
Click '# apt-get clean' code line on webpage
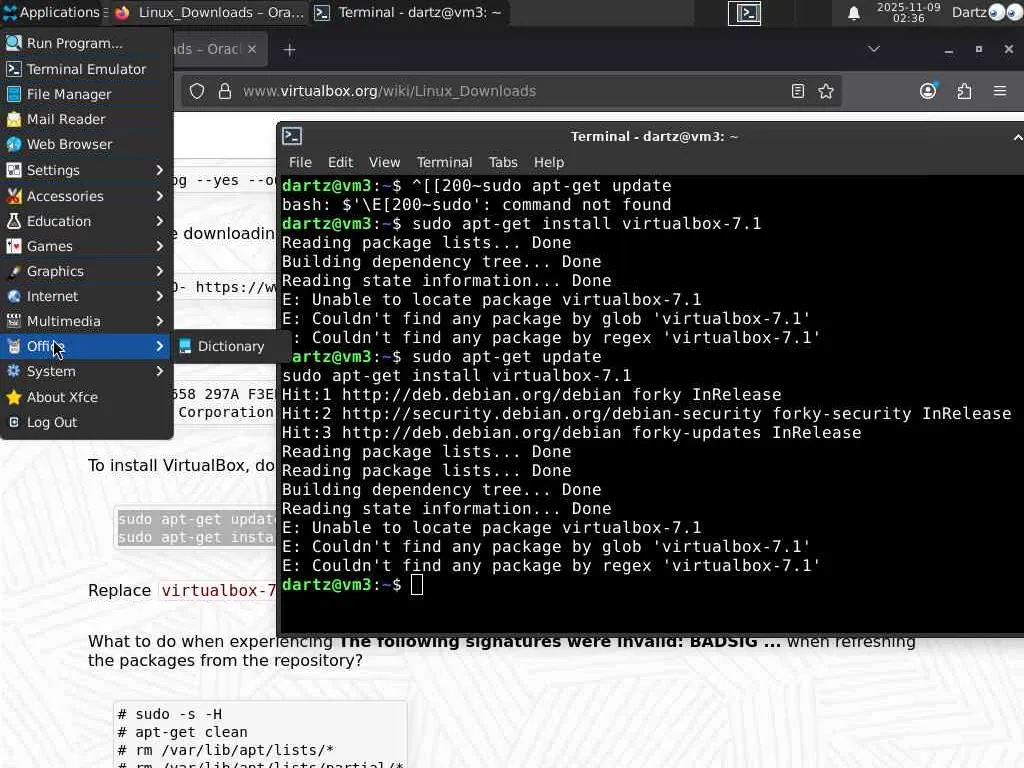click(x=183, y=732)
